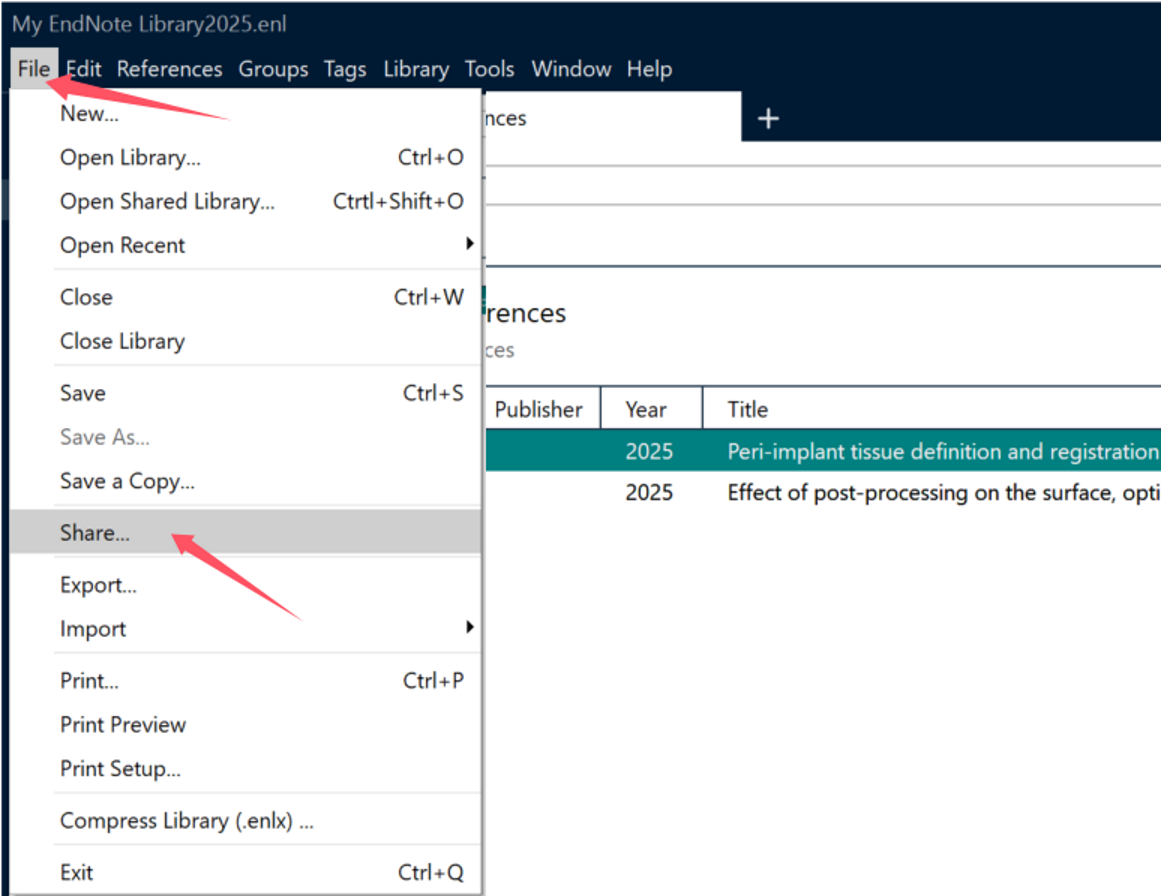Open the References menu

point(169,69)
